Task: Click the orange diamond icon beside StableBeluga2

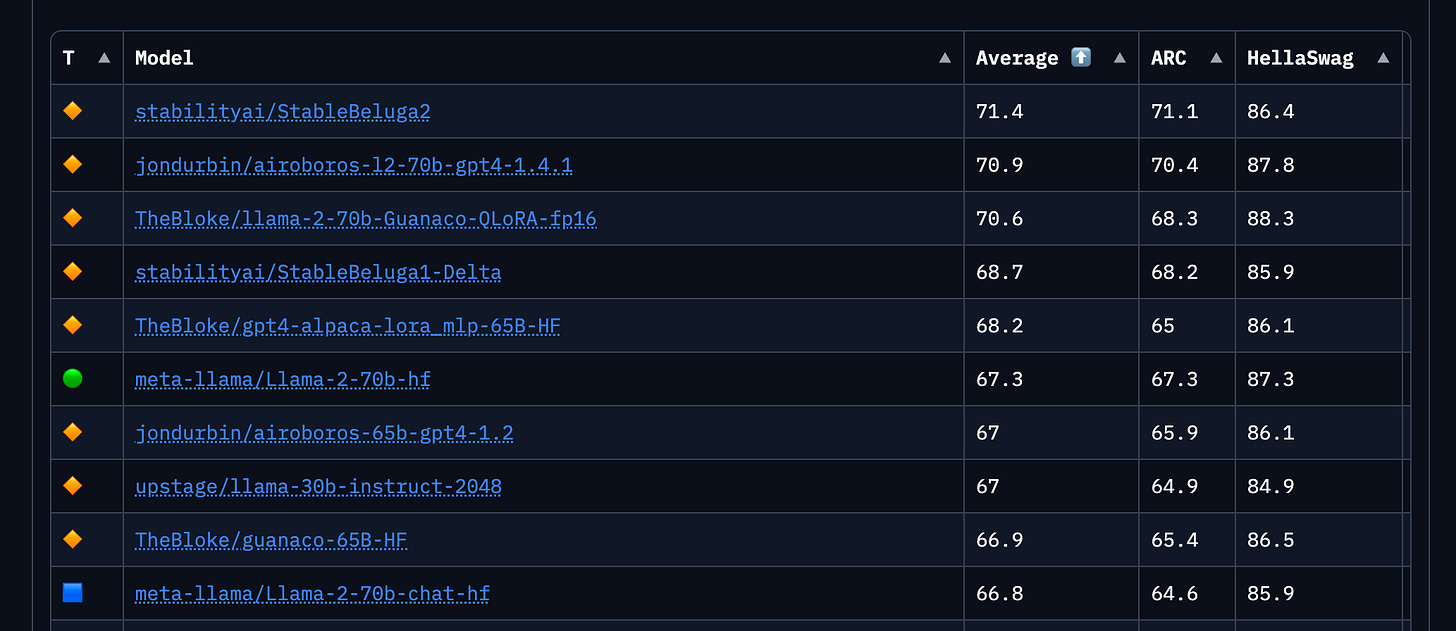Action: [x=72, y=111]
